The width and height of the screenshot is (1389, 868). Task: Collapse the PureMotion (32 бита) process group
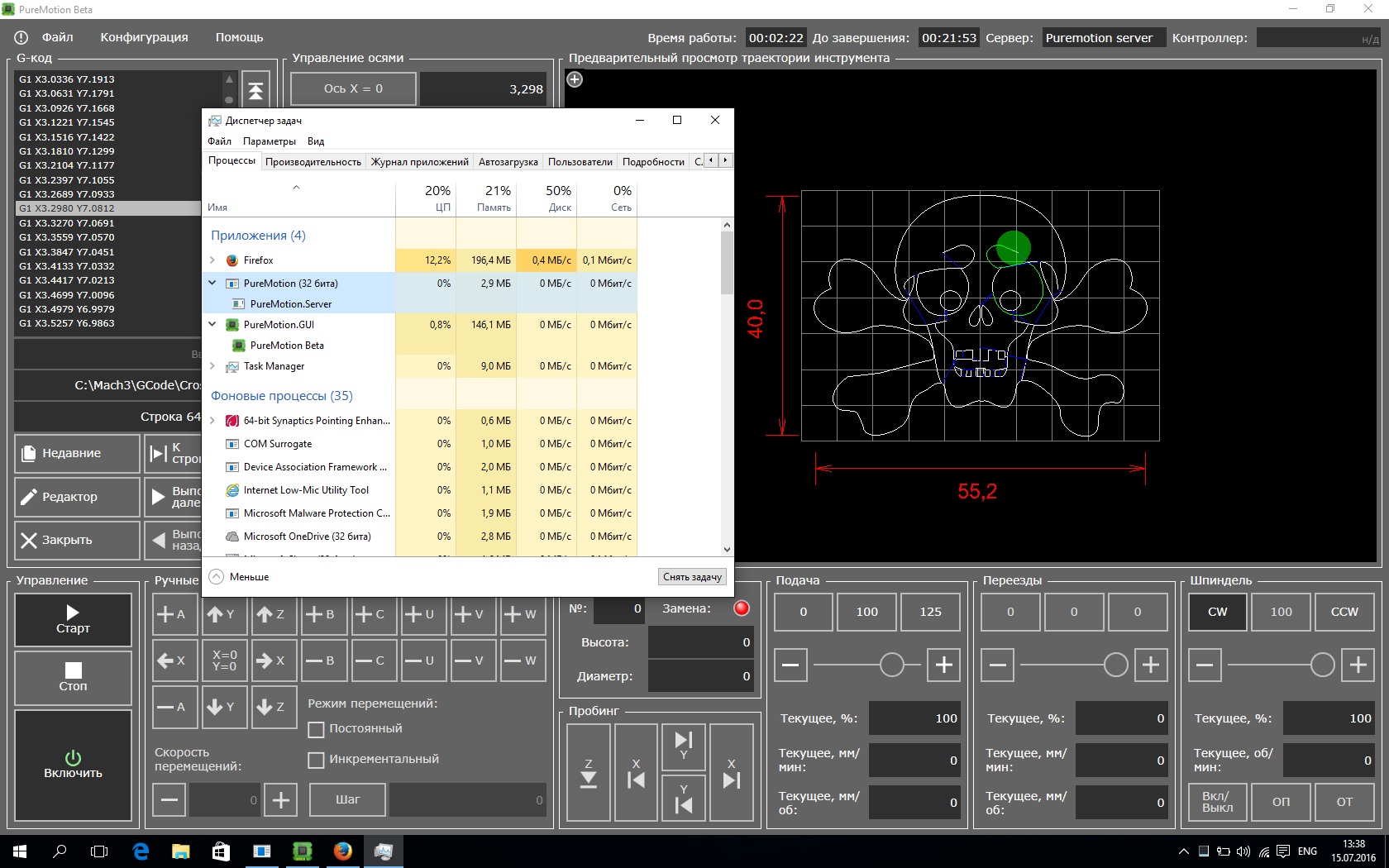pyautogui.click(x=212, y=283)
